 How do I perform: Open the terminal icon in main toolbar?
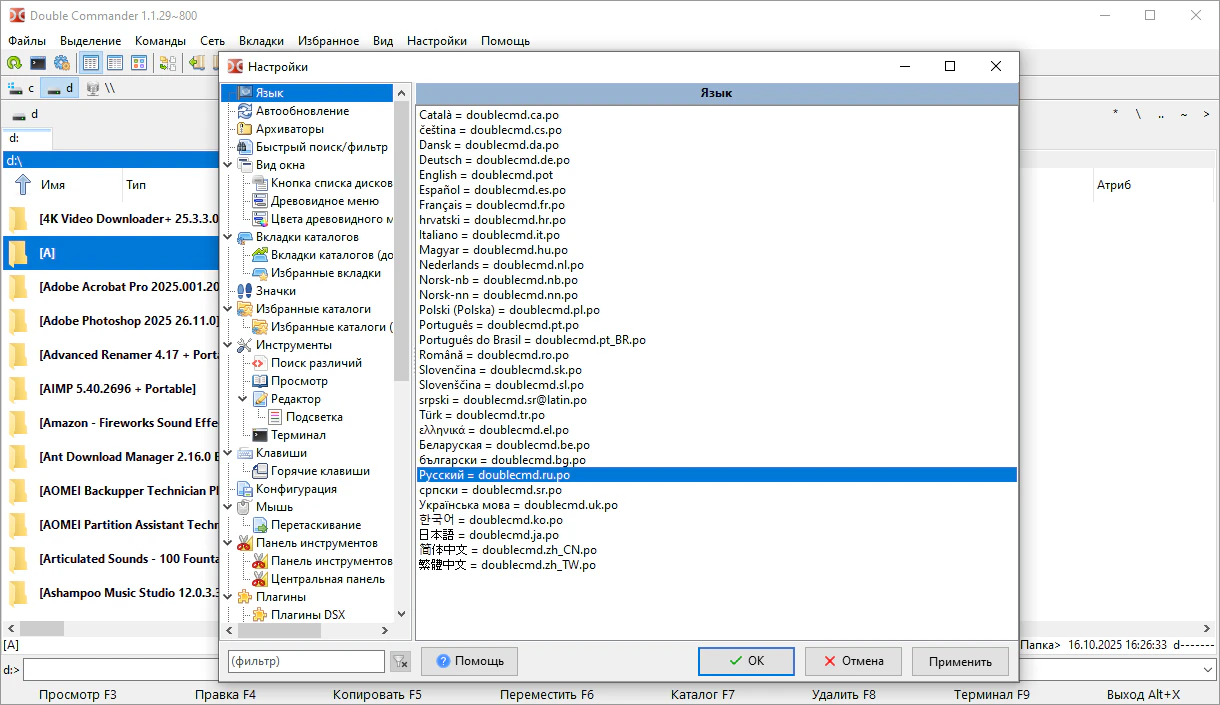coord(39,63)
